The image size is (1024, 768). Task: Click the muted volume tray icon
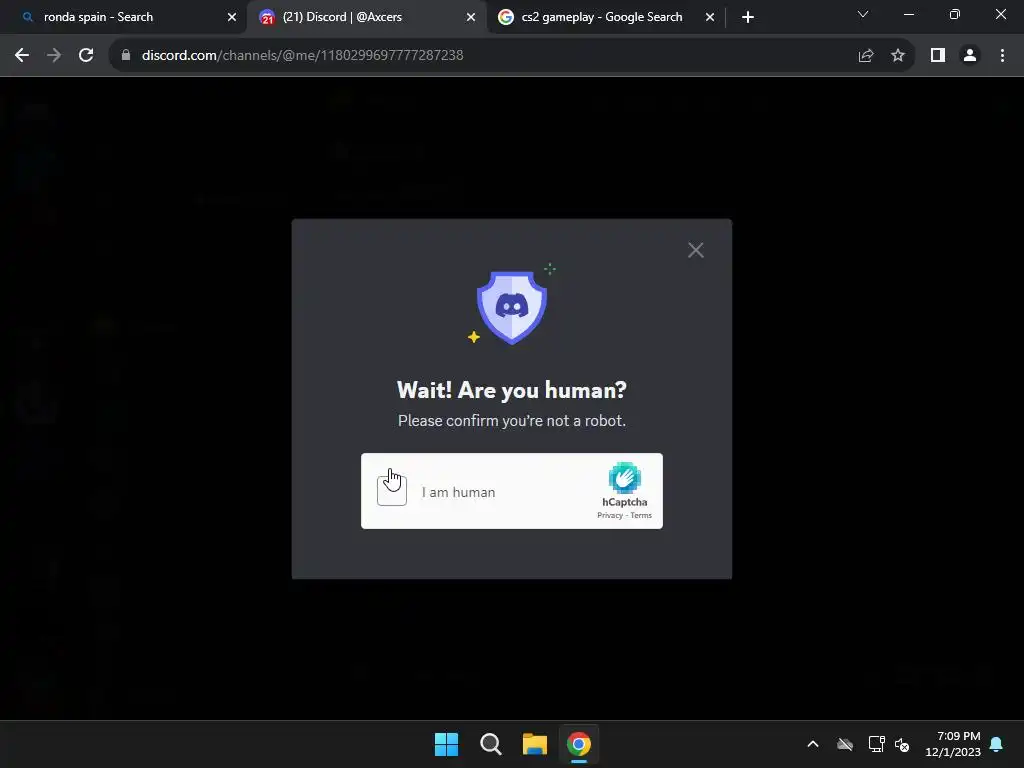tap(902, 744)
